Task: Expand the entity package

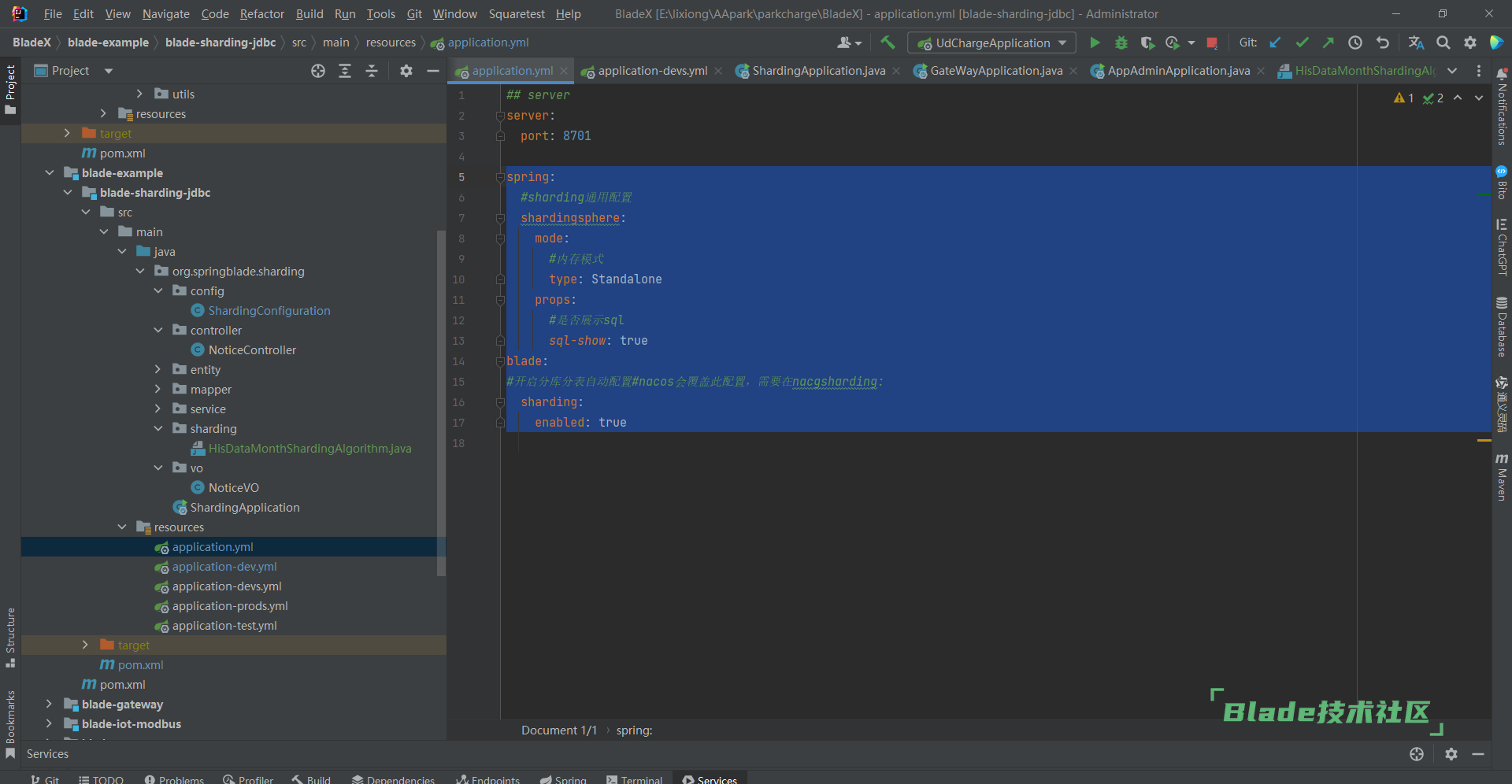Action: (157, 369)
